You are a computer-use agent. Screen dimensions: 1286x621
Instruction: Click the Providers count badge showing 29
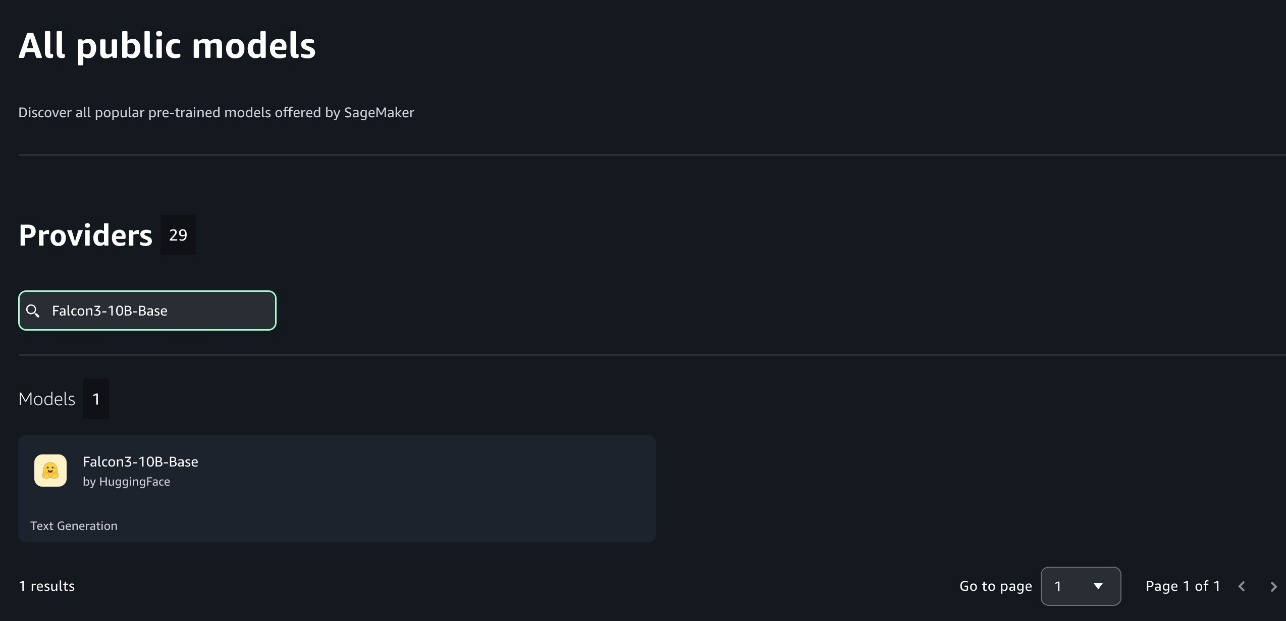pyautogui.click(x=178, y=235)
